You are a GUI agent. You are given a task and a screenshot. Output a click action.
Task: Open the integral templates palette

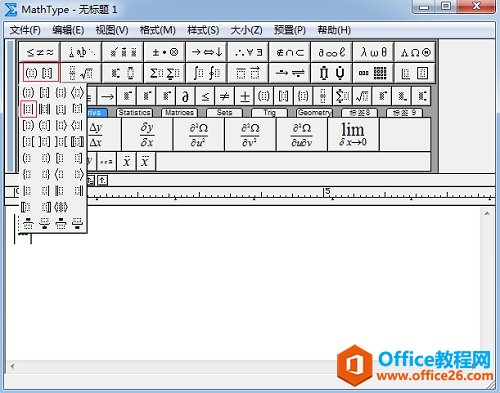coord(206,73)
